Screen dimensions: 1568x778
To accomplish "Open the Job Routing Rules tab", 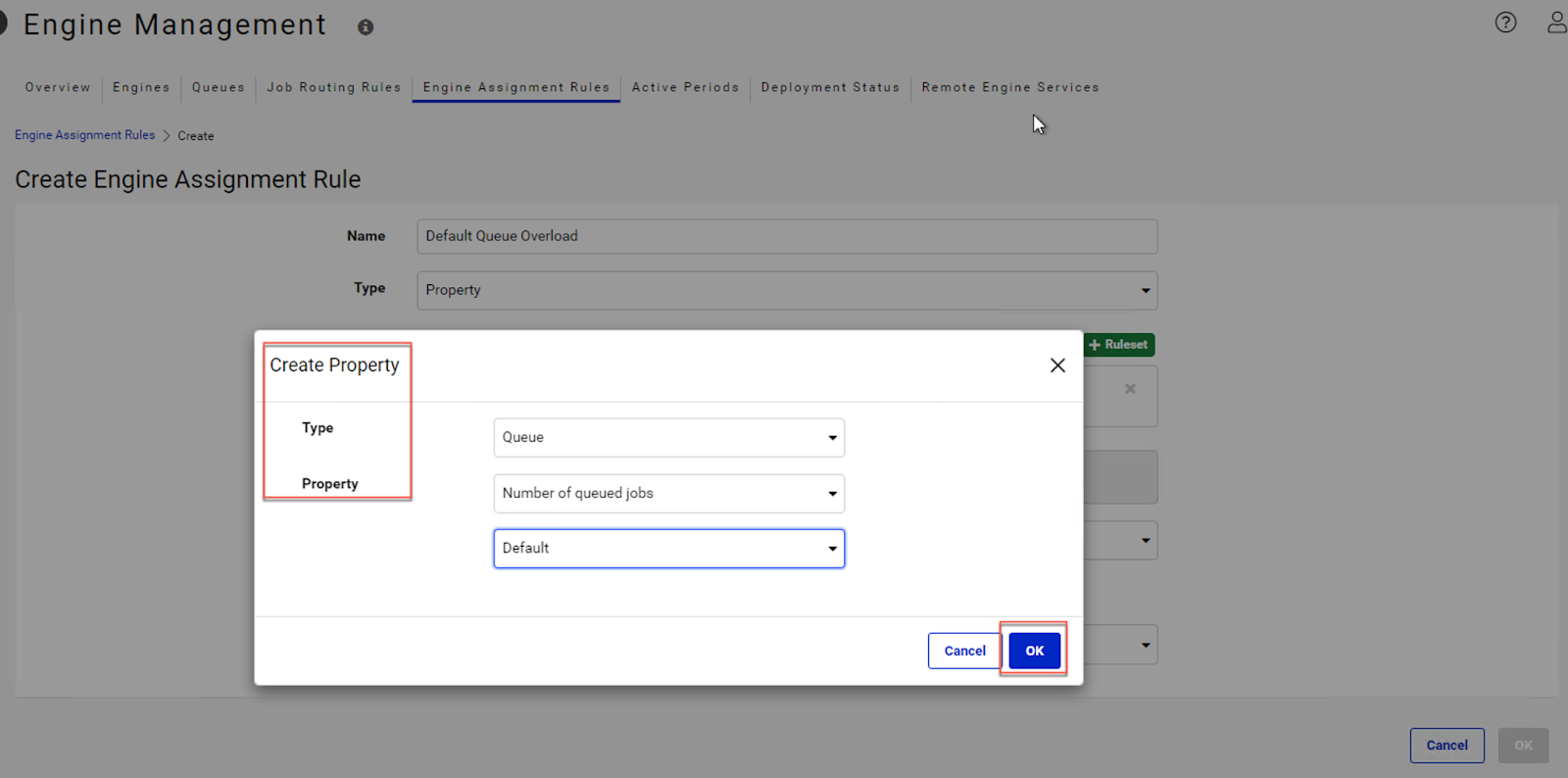I will pyautogui.click(x=334, y=87).
